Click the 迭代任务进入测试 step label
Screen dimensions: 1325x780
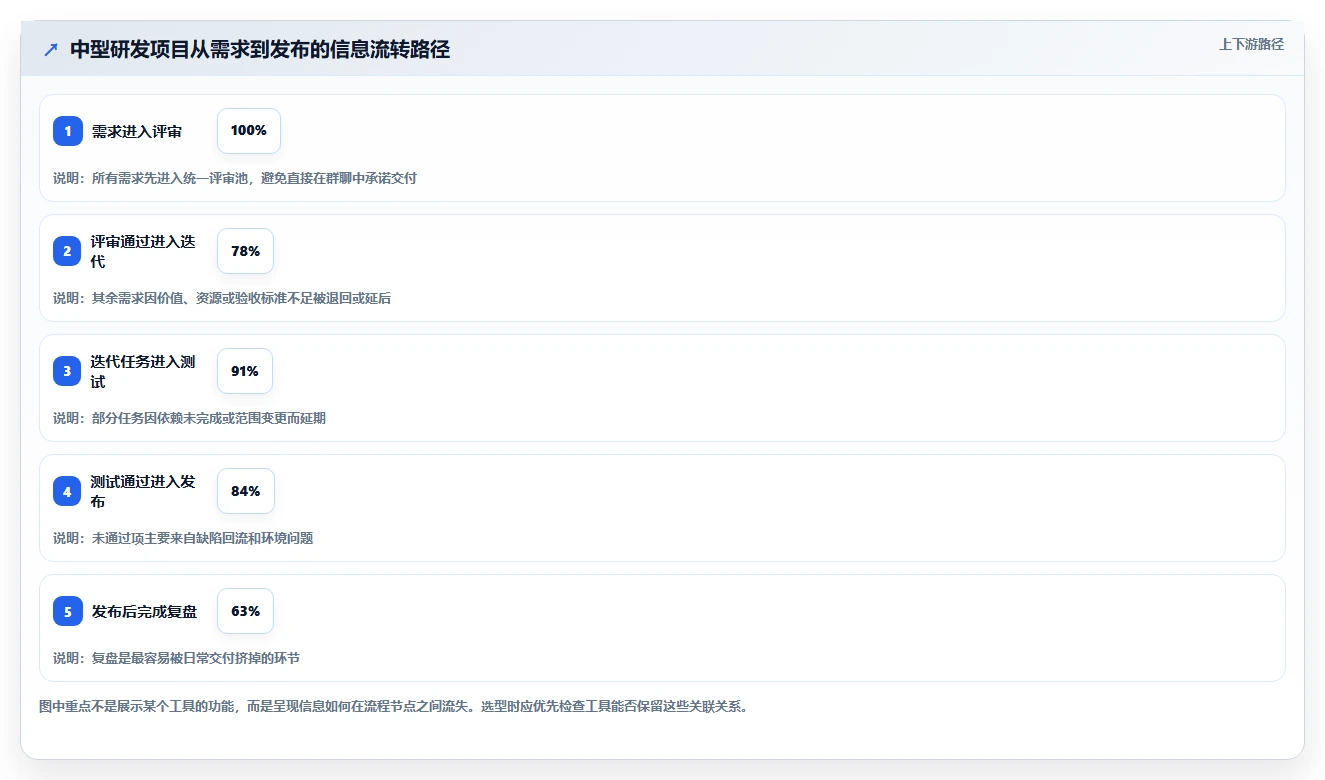(x=143, y=371)
